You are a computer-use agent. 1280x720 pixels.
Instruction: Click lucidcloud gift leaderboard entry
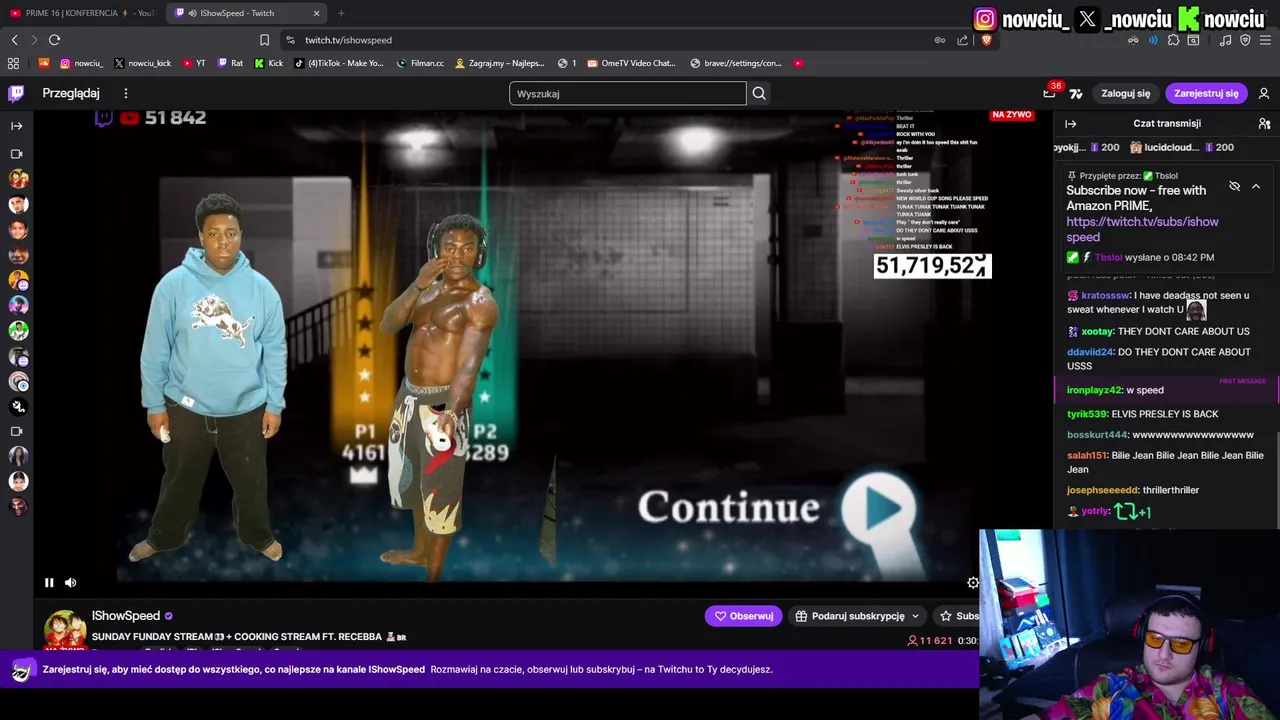tap(1181, 147)
